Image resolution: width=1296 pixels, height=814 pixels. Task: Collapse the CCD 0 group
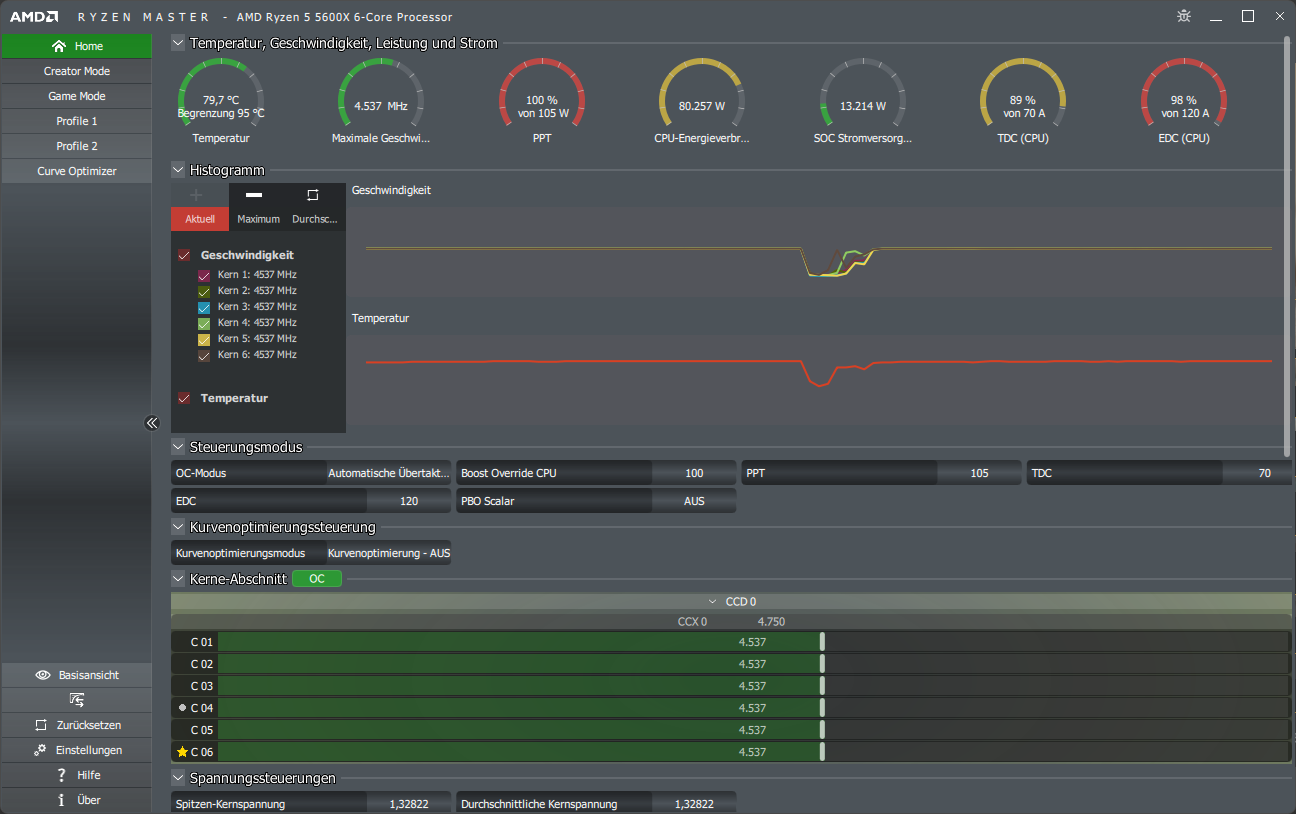point(713,602)
